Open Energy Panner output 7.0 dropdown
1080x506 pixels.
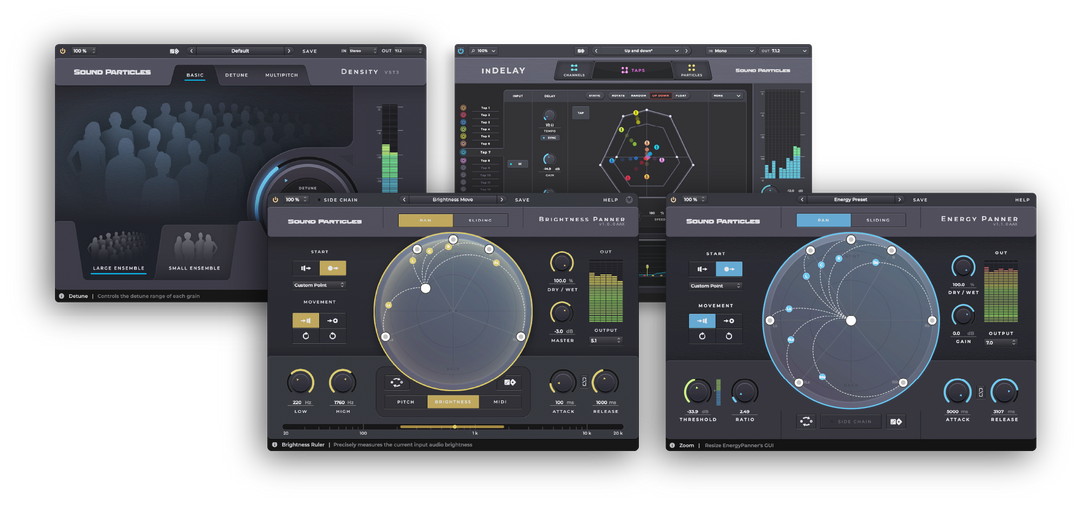click(1001, 341)
